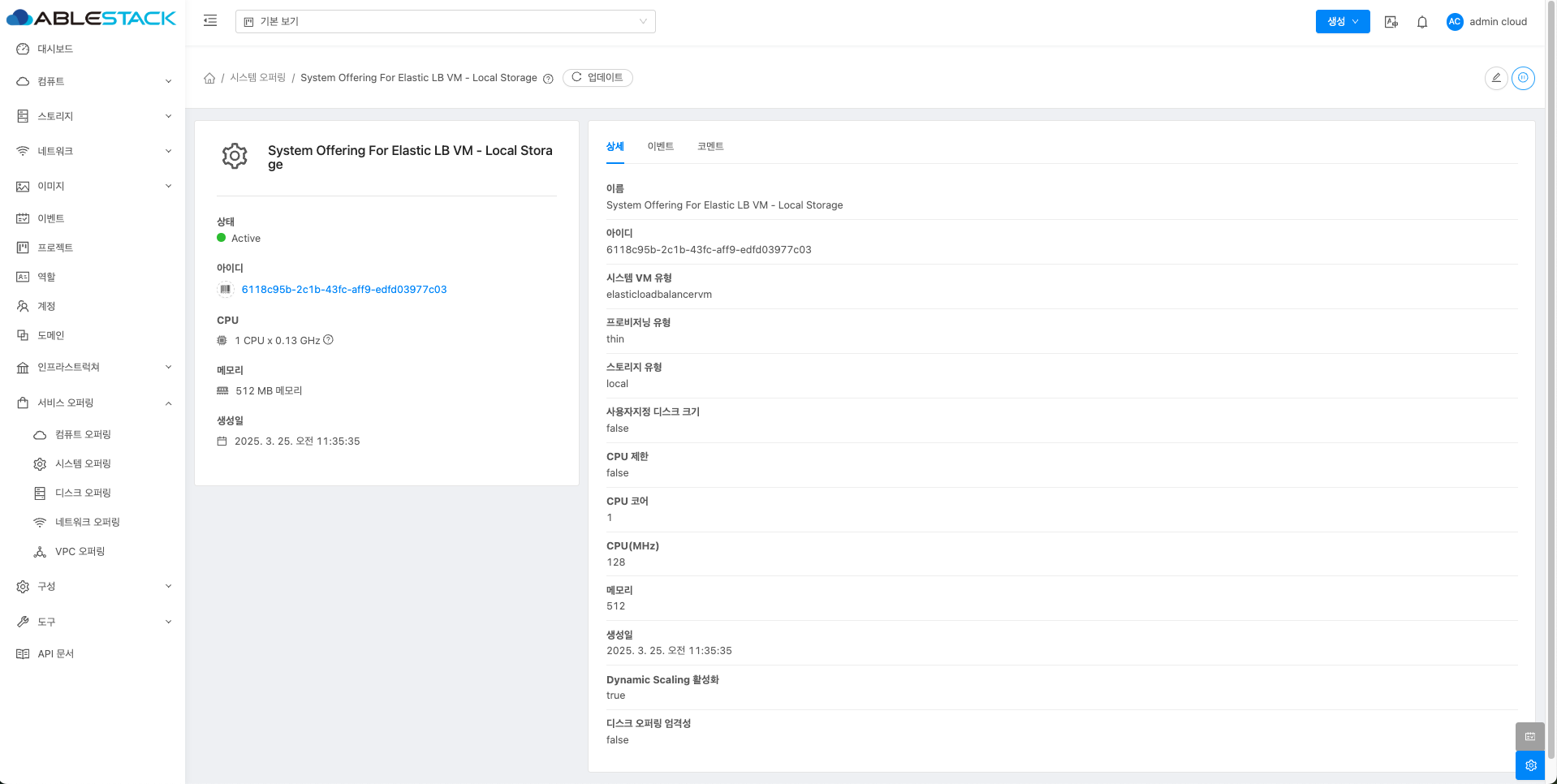Open the admin cloud user profile
The height and width of the screenshot is (784, 1557).
pyautogui.click(x=1487, y=22)
